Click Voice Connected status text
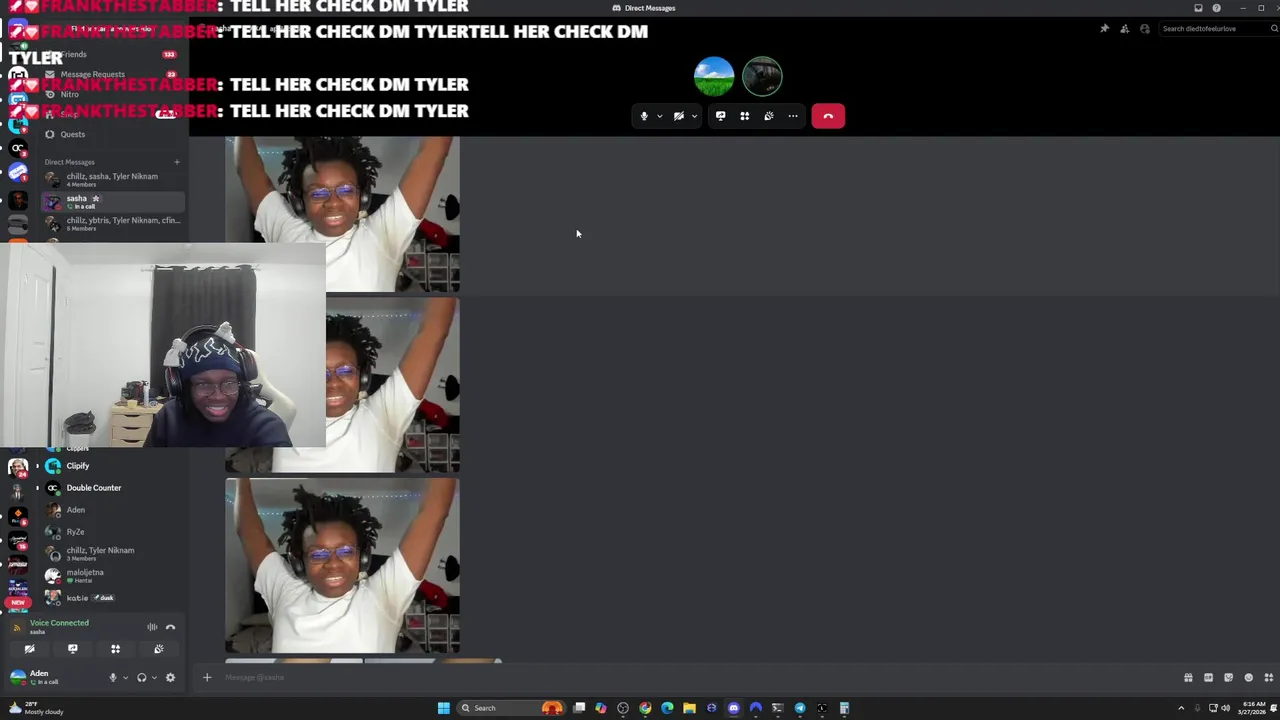Image resolution: width=1280 pixels, height=720 pixels. click(x=59, y=623)
